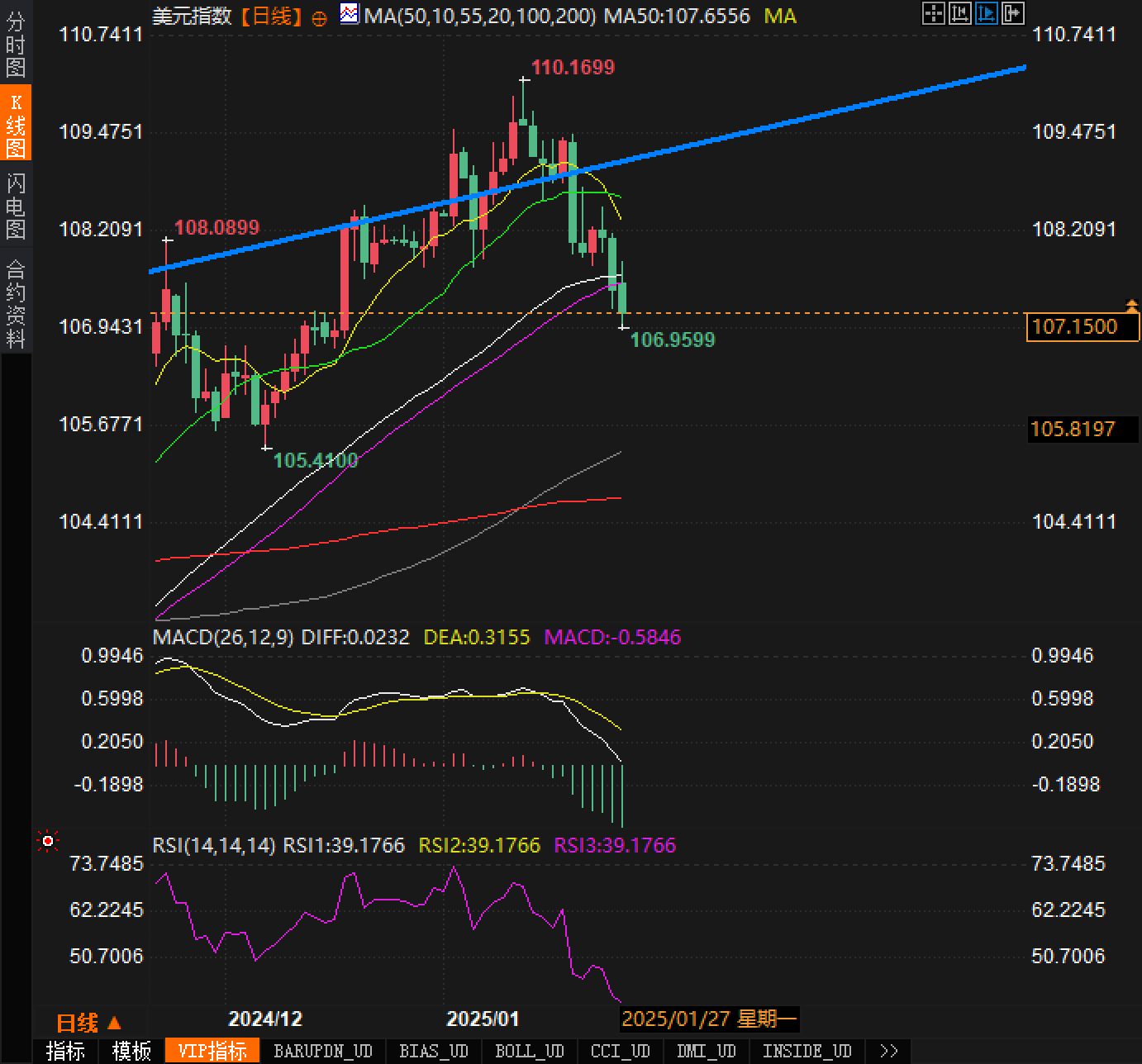Choose the DMI_UD indicator
The width and height of the screenshot is (1142, 1064).
pyautogui.click(x=707, y=1051)
